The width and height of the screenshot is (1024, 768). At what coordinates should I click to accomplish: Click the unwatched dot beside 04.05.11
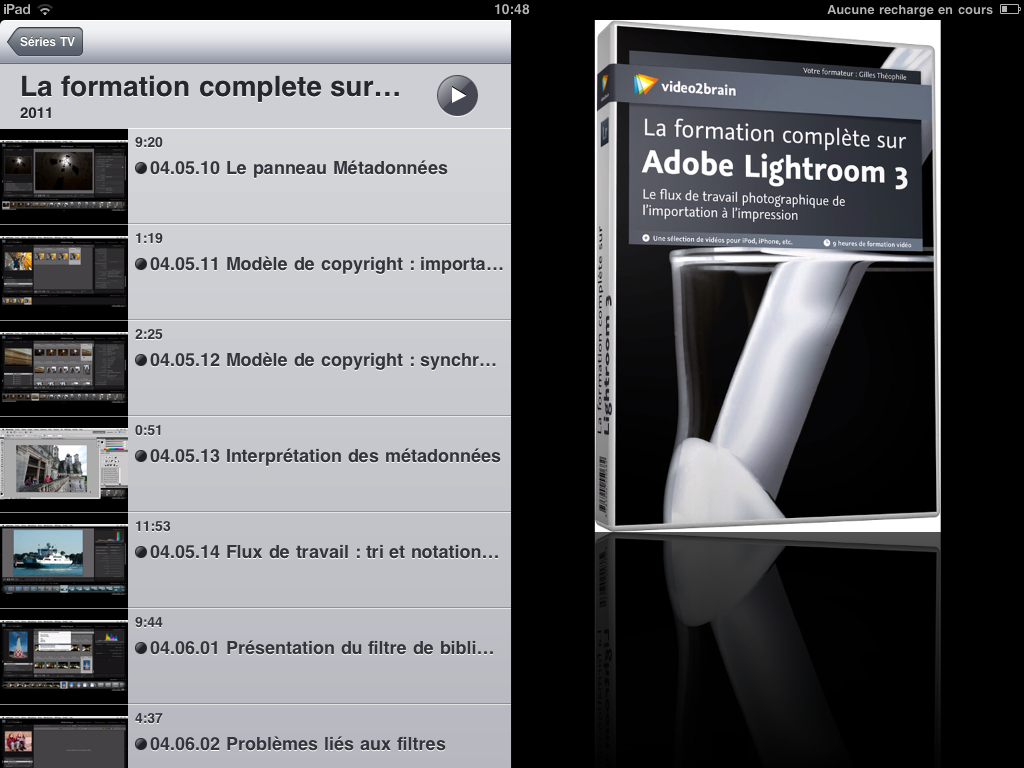click(140, 264)
